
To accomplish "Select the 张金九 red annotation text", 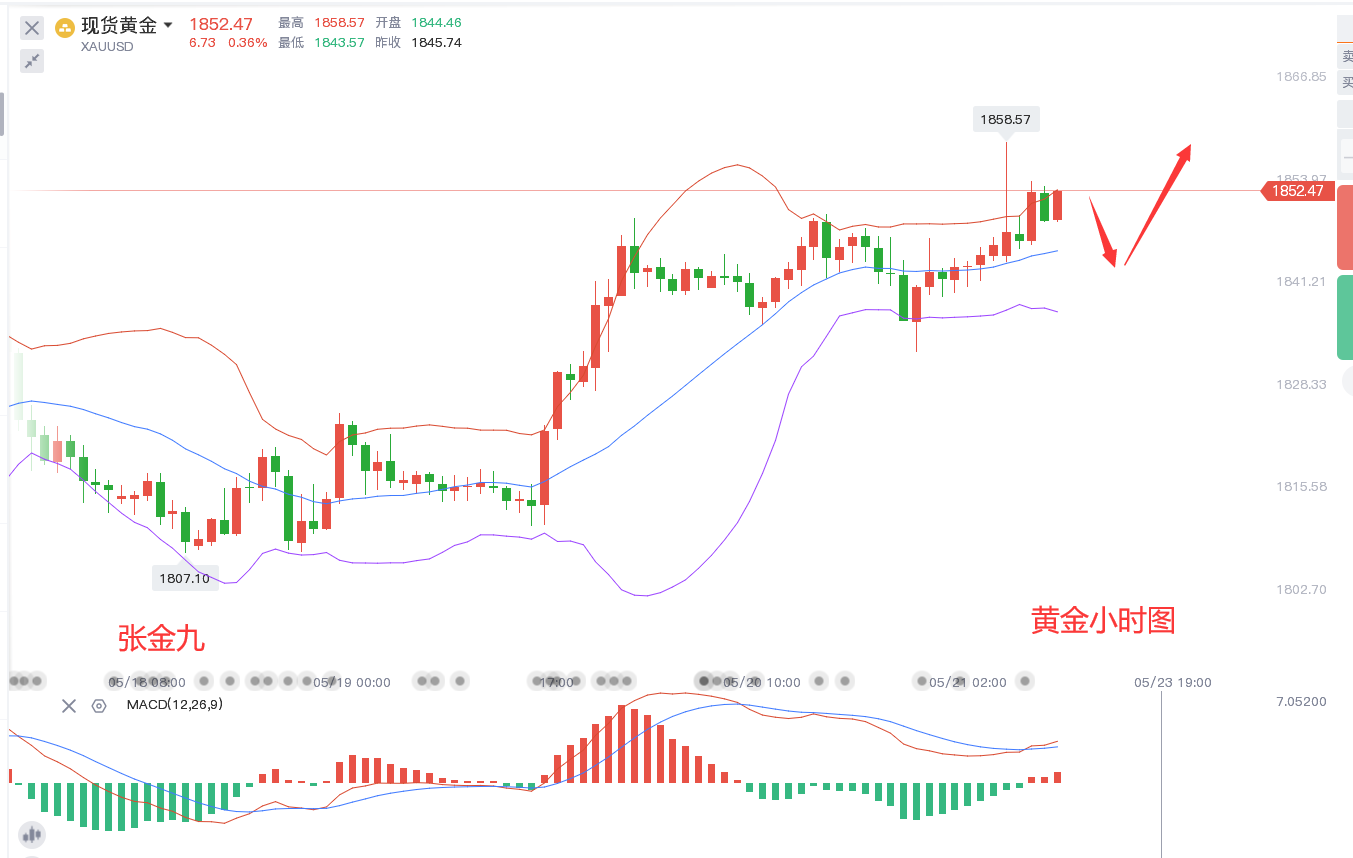I will (161, 638).
